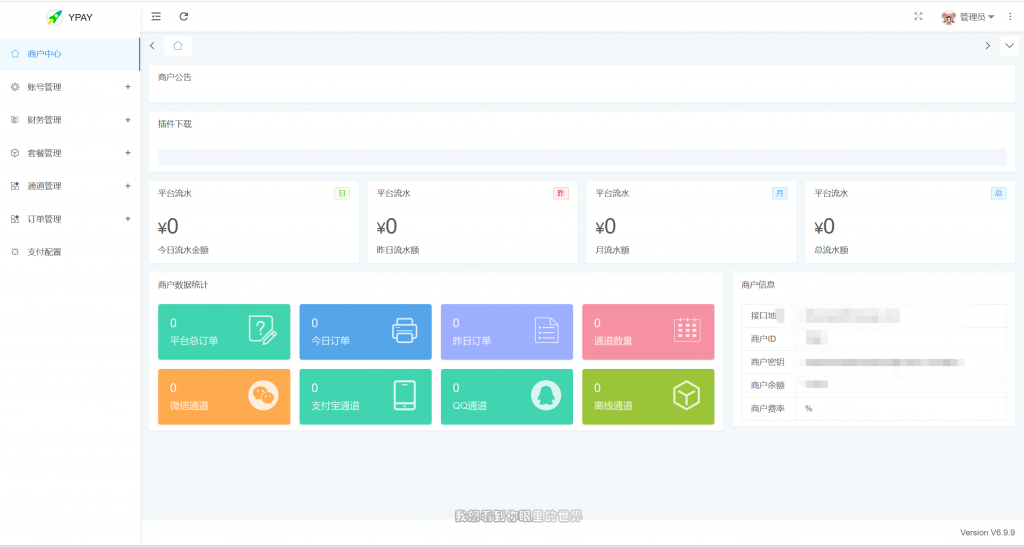Toggle the sidebar collapse icon
This screenshot has width=1024, height=547.
155,16
